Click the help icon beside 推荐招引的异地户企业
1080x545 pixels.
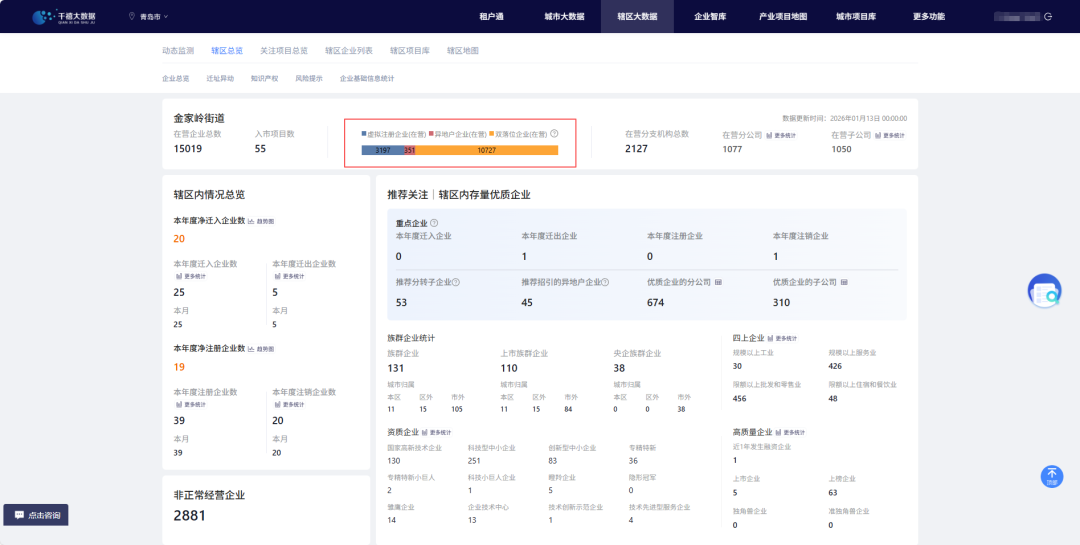point(605,282)
